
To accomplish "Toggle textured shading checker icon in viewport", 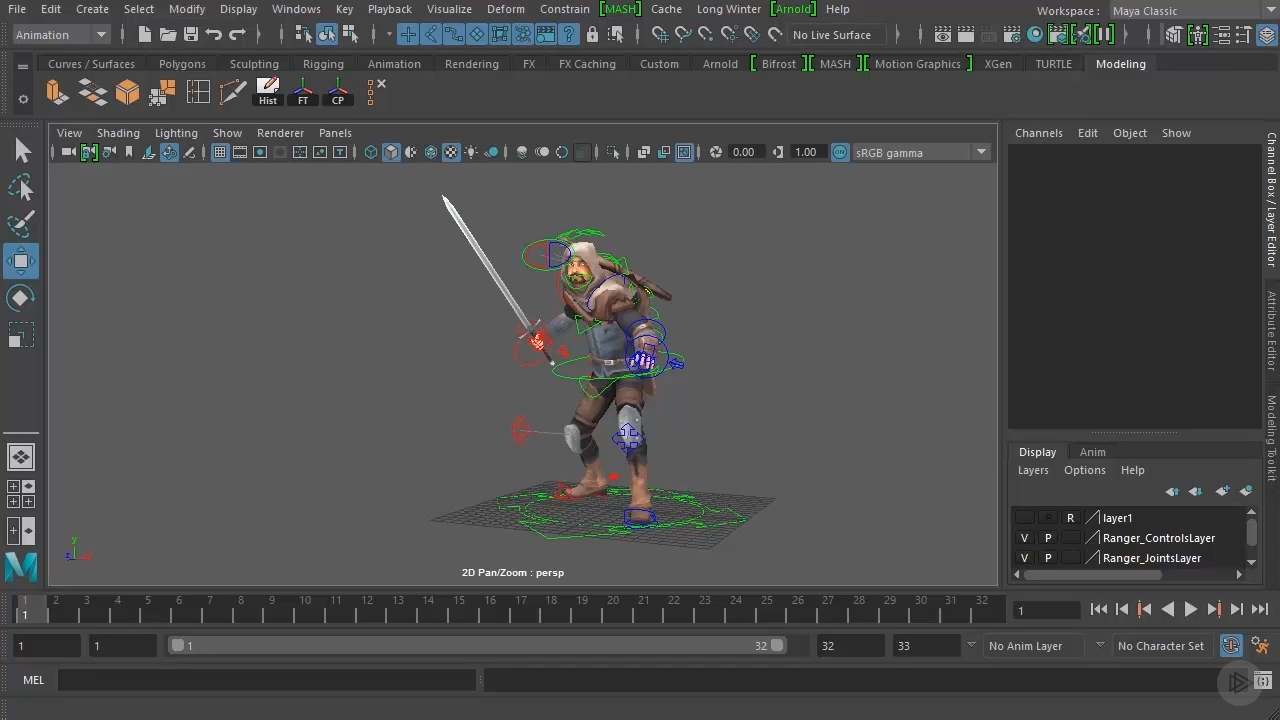I will 451,152.
